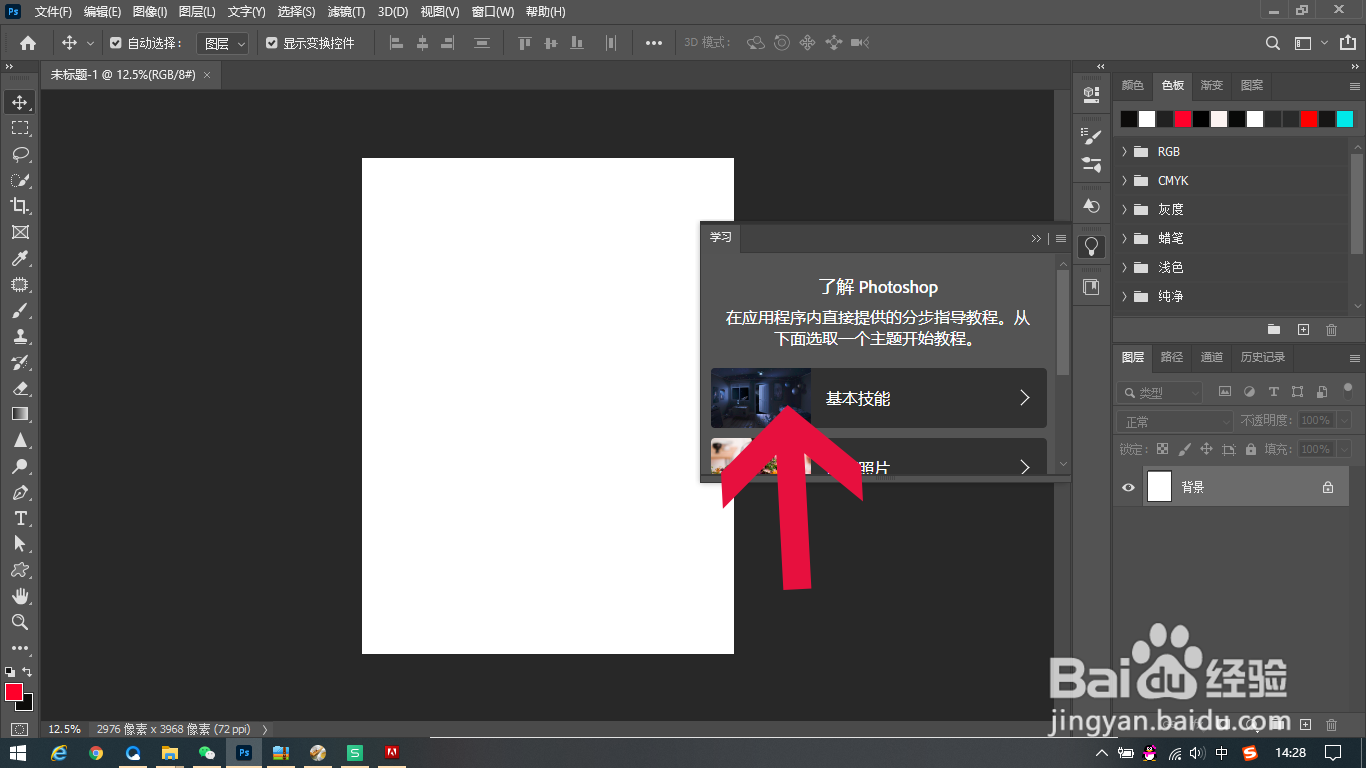Toggle lock image pixels brush icon
The width and height of the screenshot is (1366, 768).
pos(1184,449)
